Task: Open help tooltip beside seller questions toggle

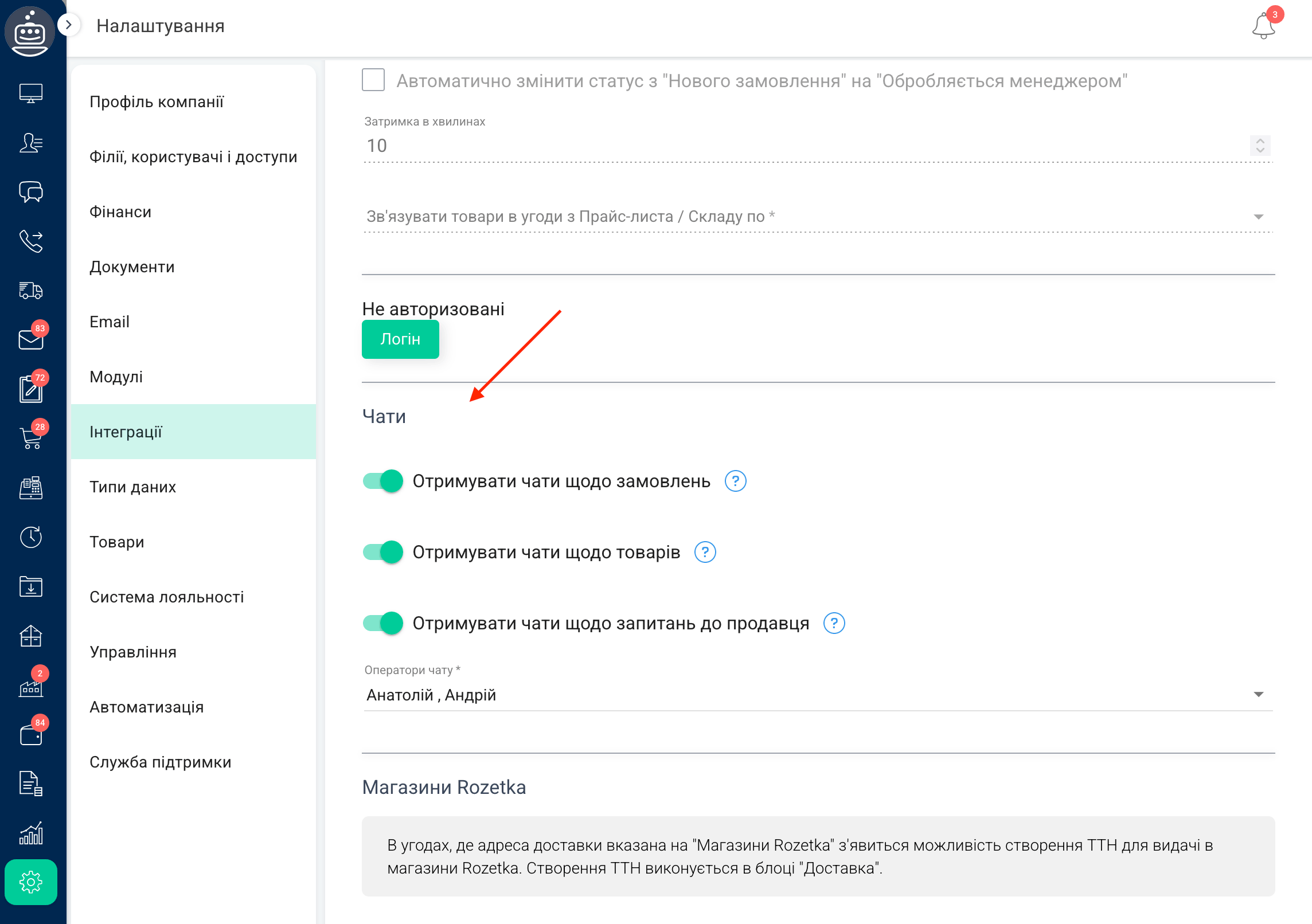Action: [x=834, y=623]
